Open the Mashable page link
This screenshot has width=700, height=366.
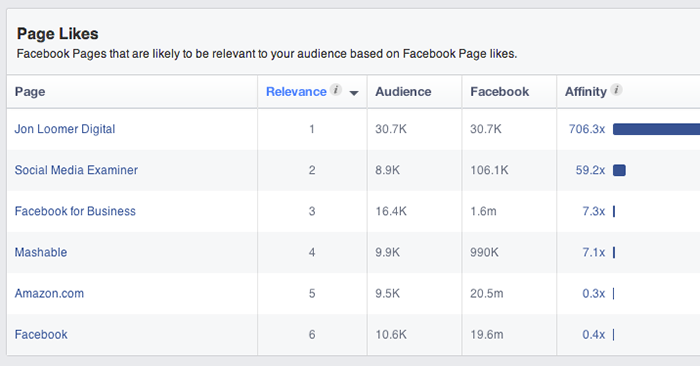pos(41,252)
